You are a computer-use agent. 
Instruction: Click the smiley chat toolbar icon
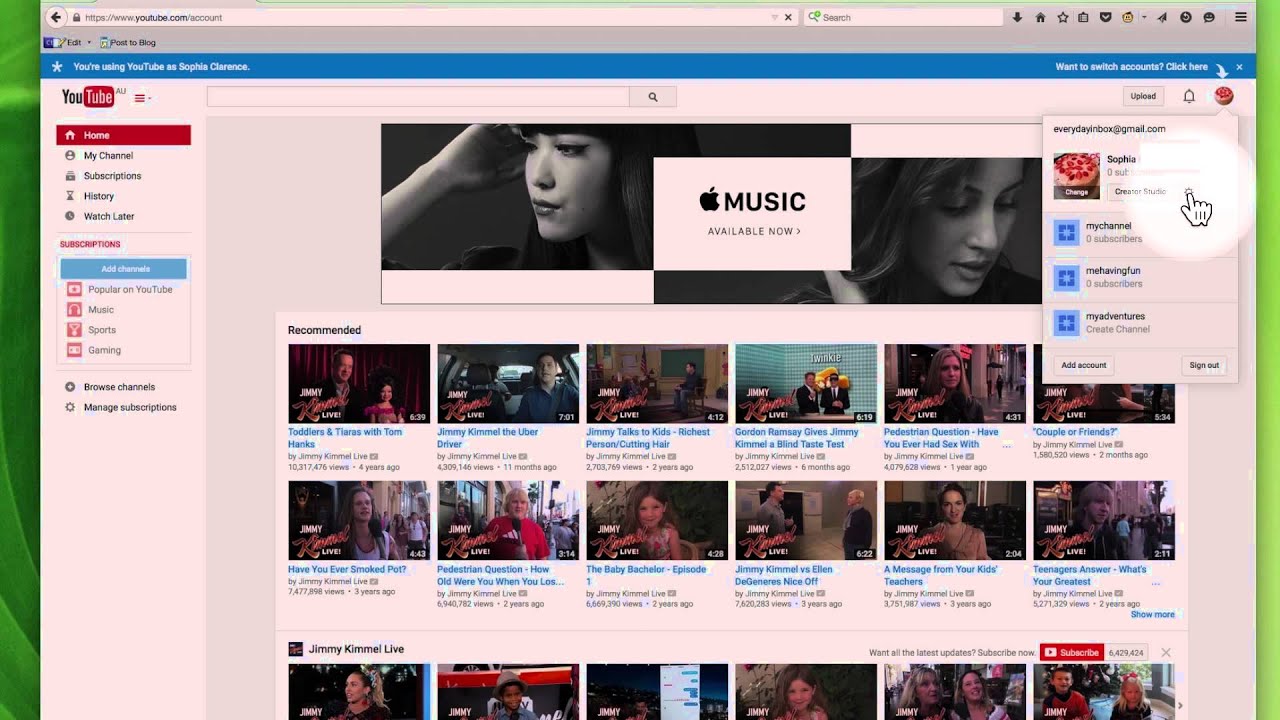tap(1209, 17)
